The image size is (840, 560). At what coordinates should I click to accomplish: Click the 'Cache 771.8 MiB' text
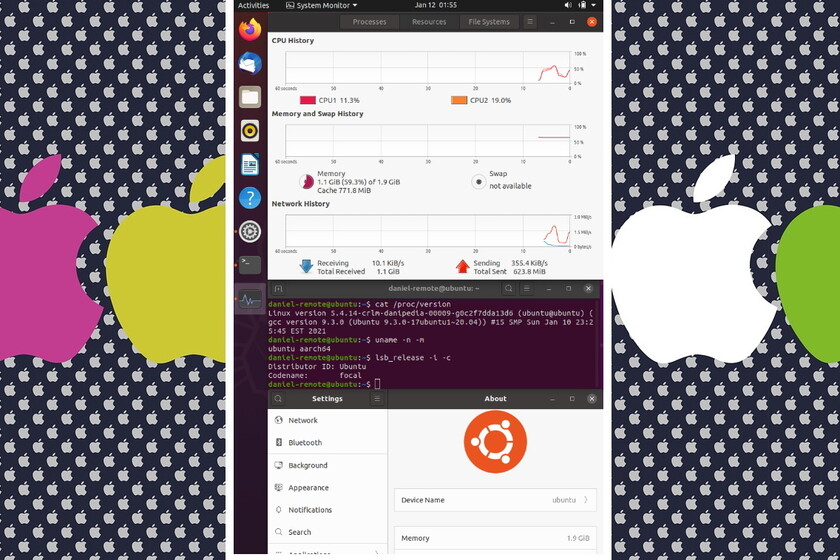pos(343,191)
